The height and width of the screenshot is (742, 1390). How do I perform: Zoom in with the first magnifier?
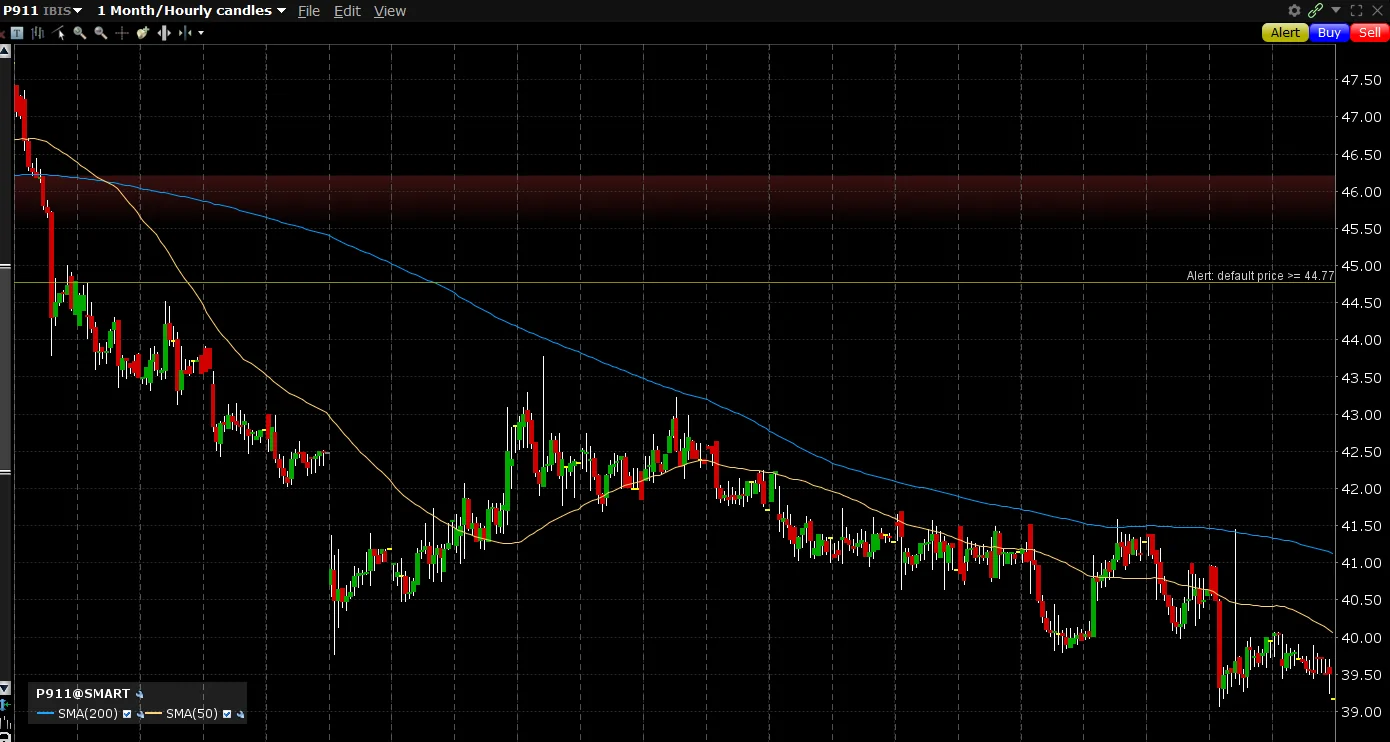coord(80,33)
